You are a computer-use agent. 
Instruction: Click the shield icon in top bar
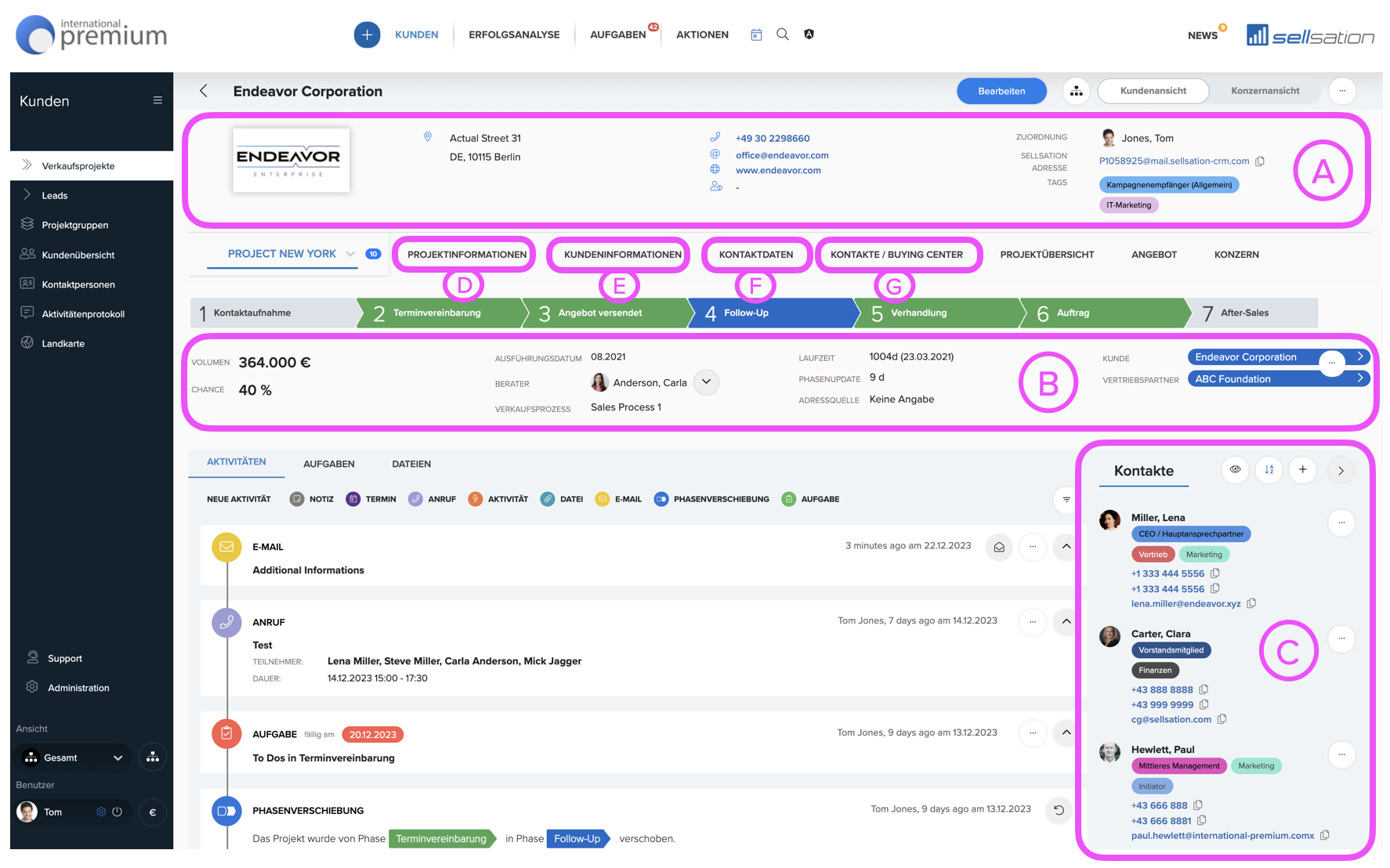pyautogui.click(x=809, y=34)
